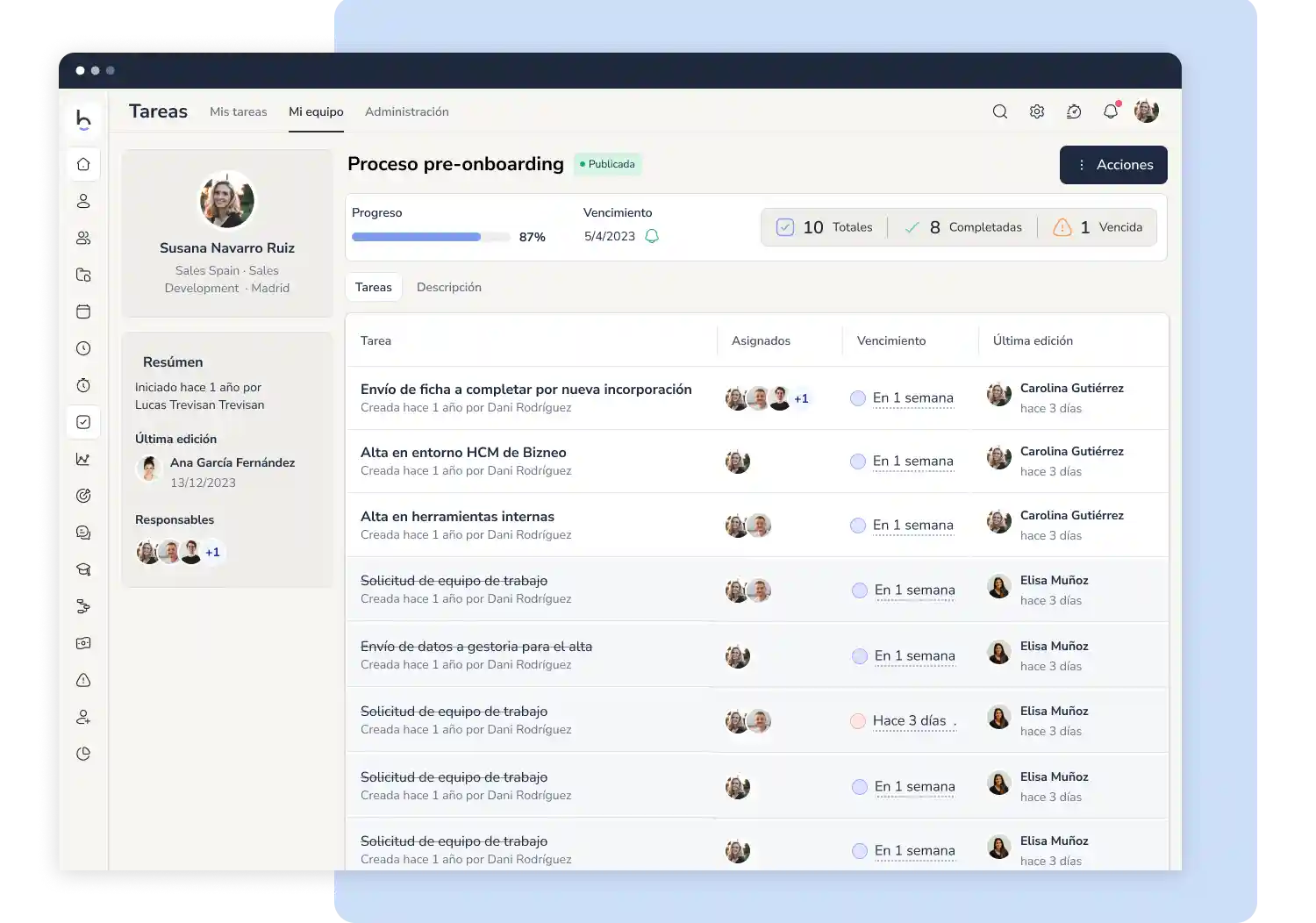Open due date for Alta en herramientas internas
The width and height of the screenshot is (1316, 923).
point(913,526)
